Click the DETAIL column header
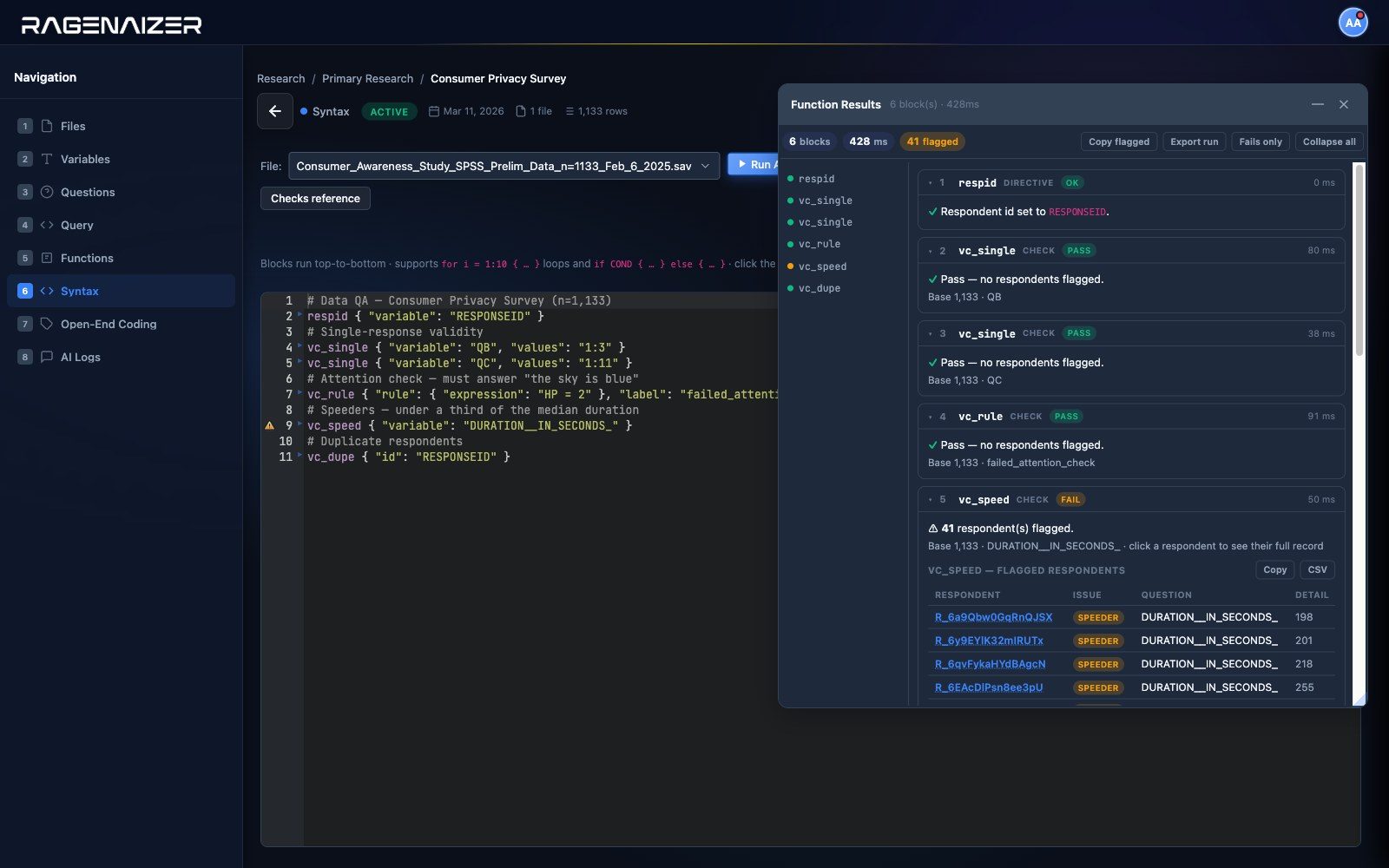The width and height of the screenshot is (1389, 868). [1312, 595]
